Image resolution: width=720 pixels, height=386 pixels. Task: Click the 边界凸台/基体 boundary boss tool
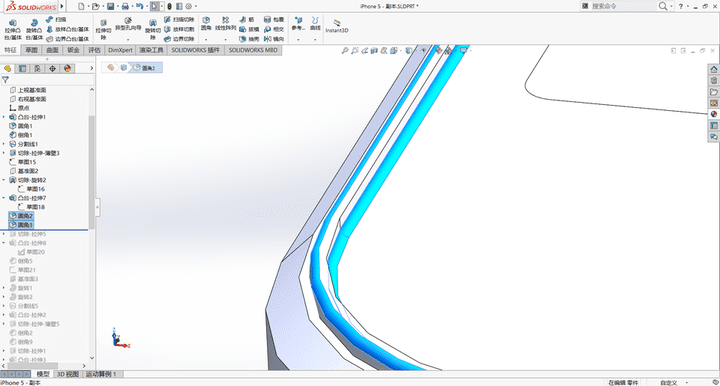point(68,39)
